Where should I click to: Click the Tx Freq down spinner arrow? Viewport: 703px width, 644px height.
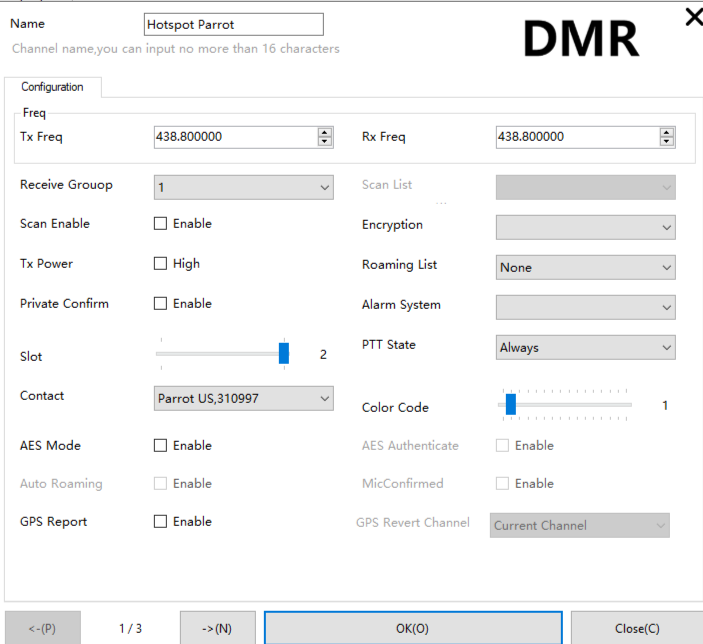(x=325, y=142)
